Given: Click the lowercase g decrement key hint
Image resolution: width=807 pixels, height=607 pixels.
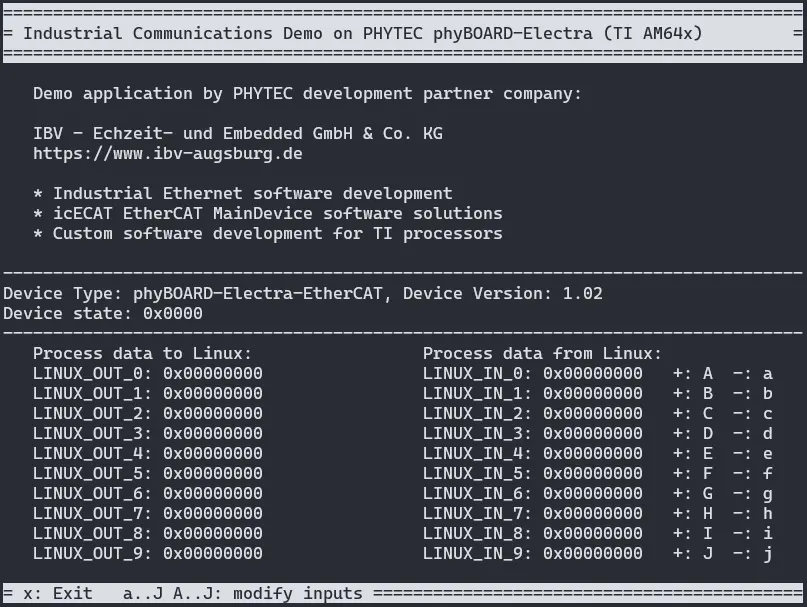Looking at the screenshot, I should [768, 493].
